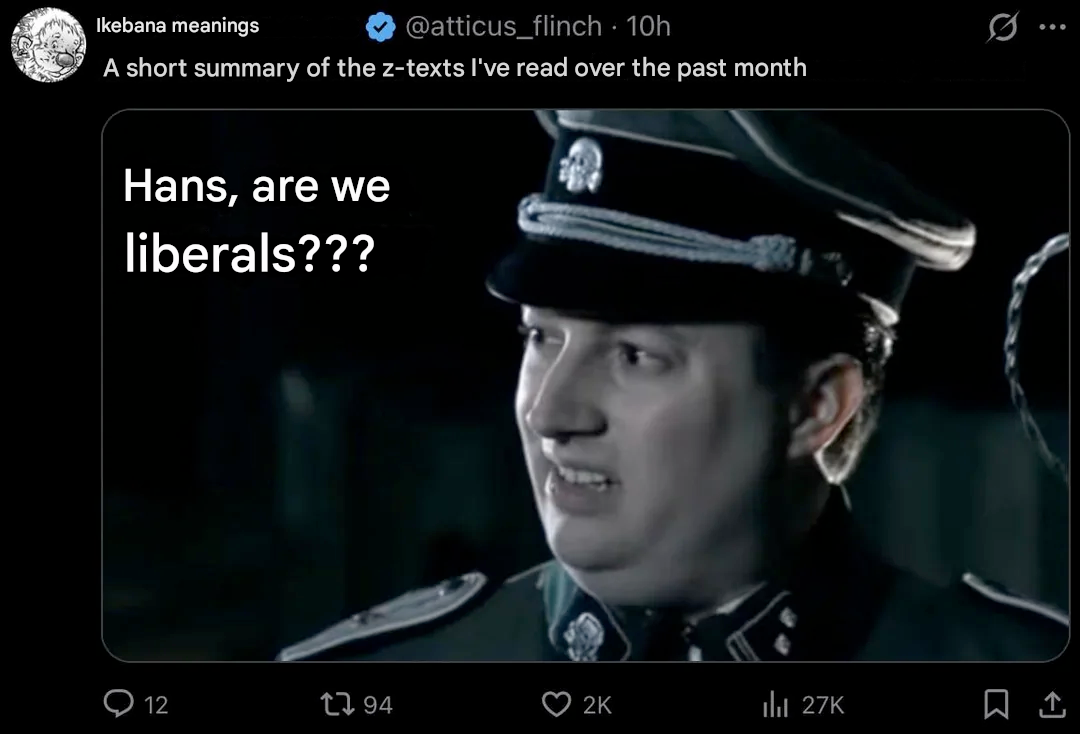Open the Ikebana meanings display name

pyautogui.click(x=178, y=25)
